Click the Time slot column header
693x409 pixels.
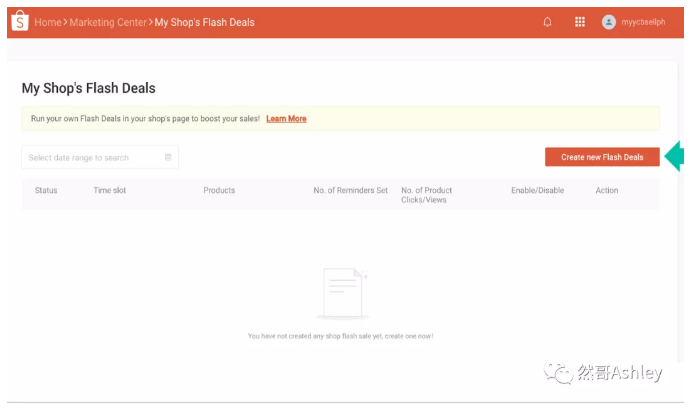[x=110, y=190]
